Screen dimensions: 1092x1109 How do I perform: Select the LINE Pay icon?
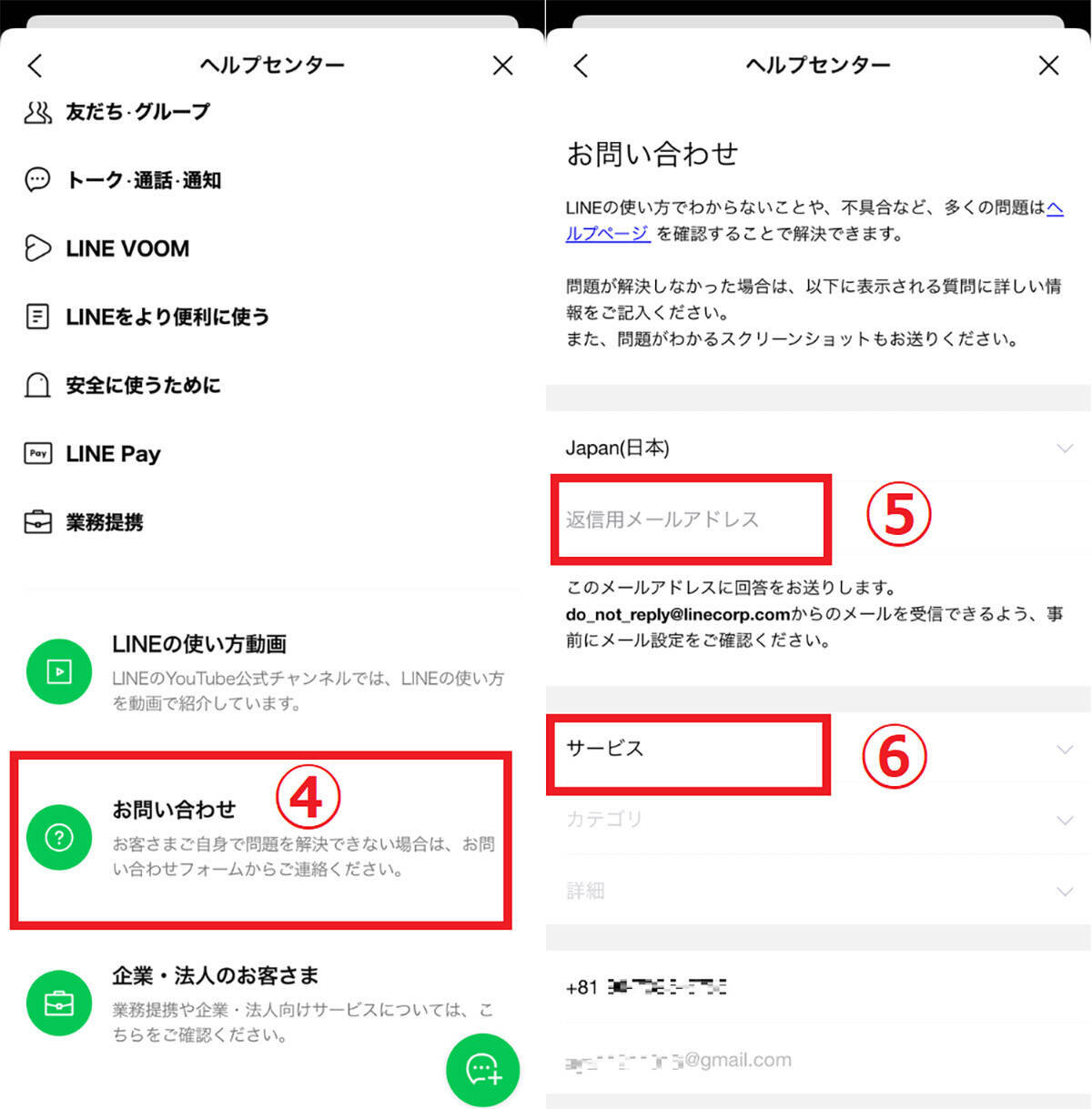point(37,453)
